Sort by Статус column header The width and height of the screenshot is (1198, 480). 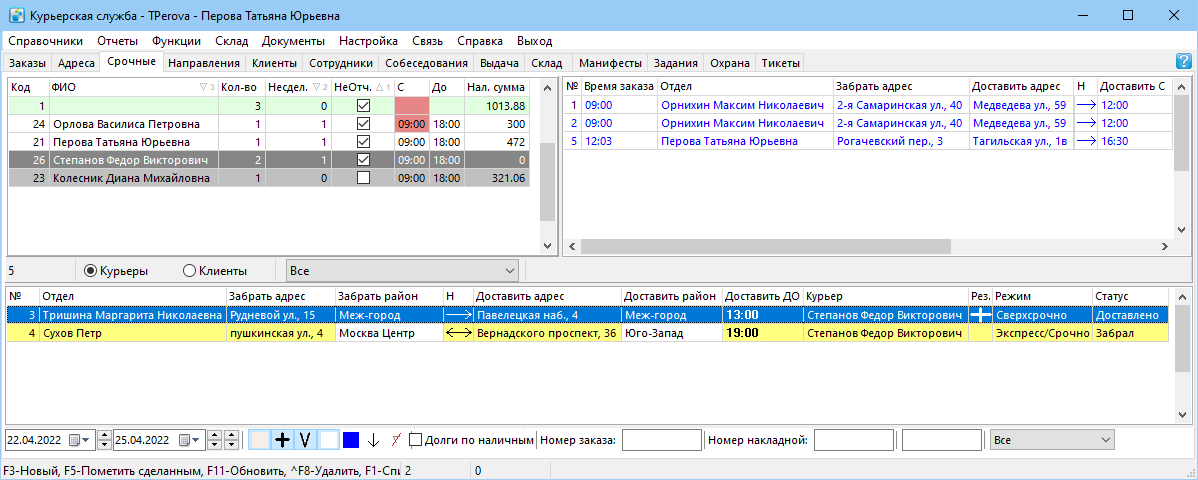point(1130,296)
